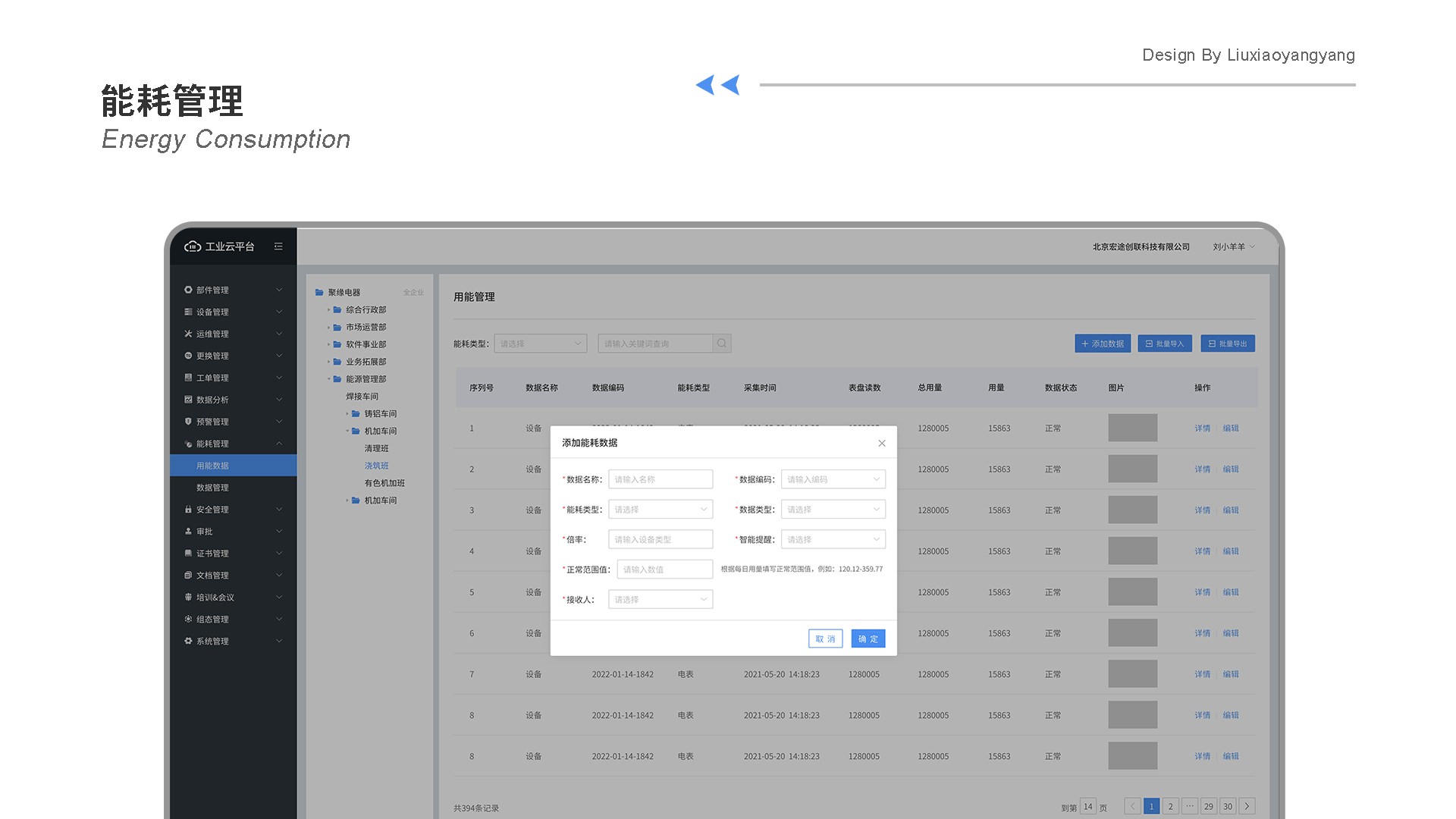Open the 接收人 dropdown in dialog
This screenshot has height=819, width=1456.
[x=661, y=600]
